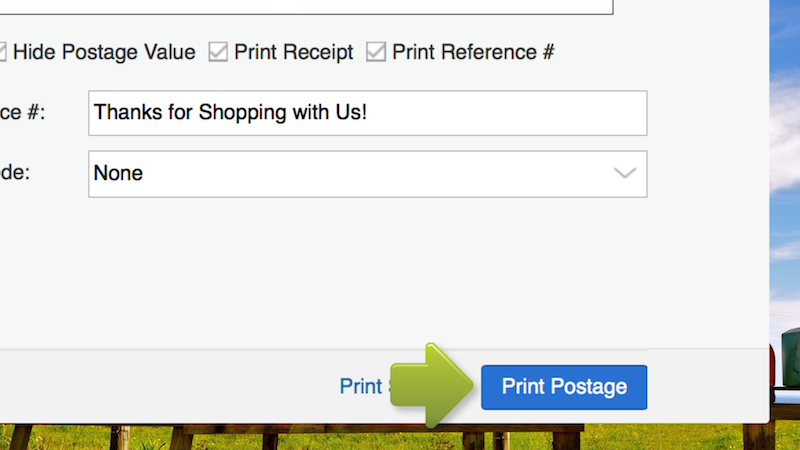Image resolution: width=800 pixels, height=450 pixels.
Task: Click the blank dialog area below the dropdown
Action: pyautogui.click(x=350, y=270)
